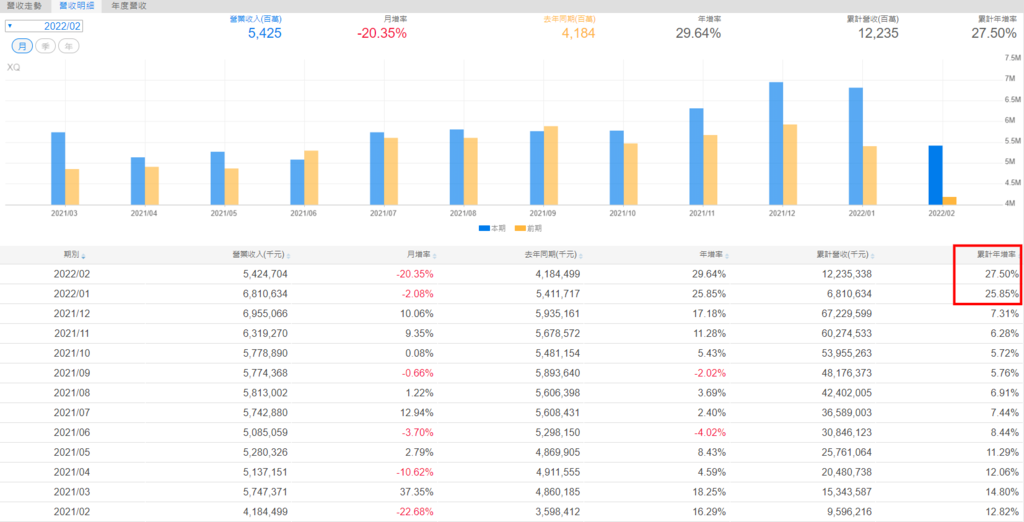Click revenue cell 6,319,270
Screen dimensions: 1024x522
264,334
